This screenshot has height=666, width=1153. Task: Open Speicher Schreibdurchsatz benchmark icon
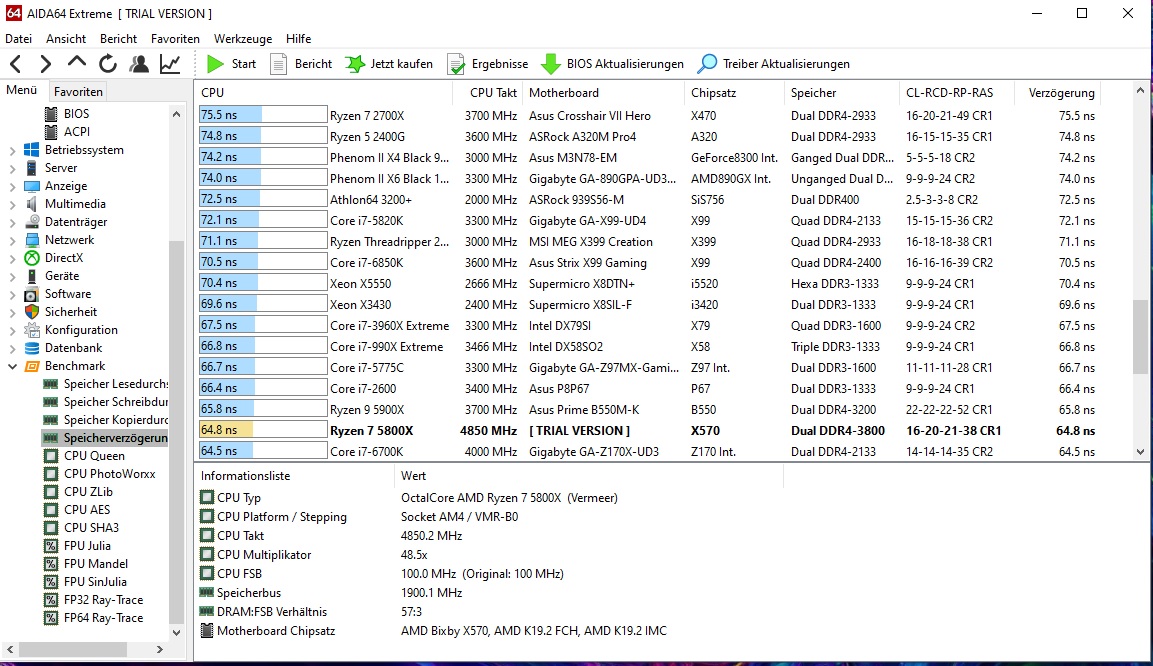51,402
